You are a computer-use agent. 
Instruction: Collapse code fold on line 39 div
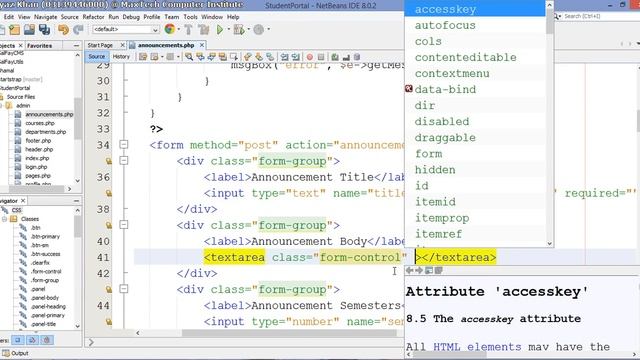pyautogui.click(x=124, y=225)
